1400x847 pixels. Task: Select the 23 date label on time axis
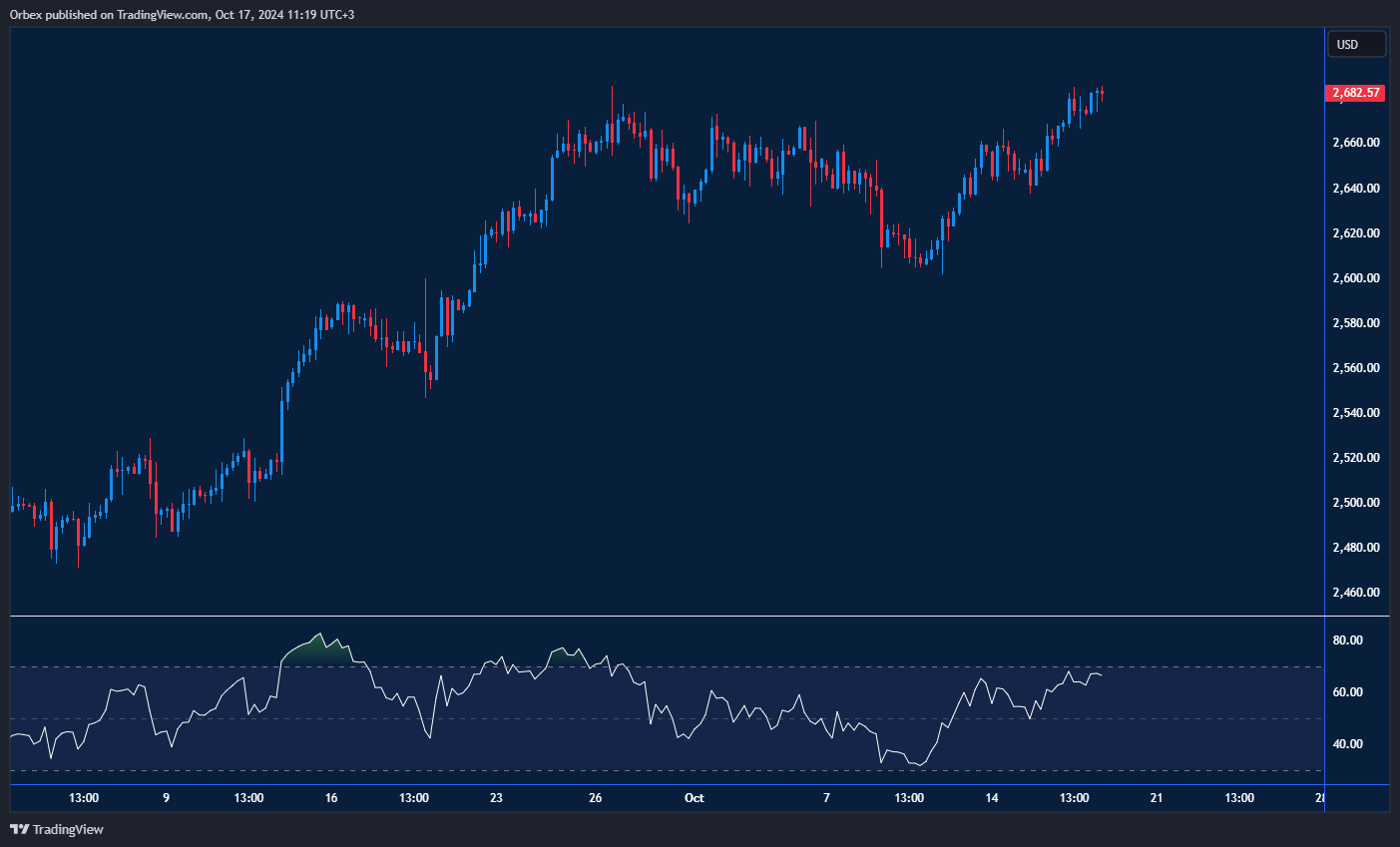496,798
